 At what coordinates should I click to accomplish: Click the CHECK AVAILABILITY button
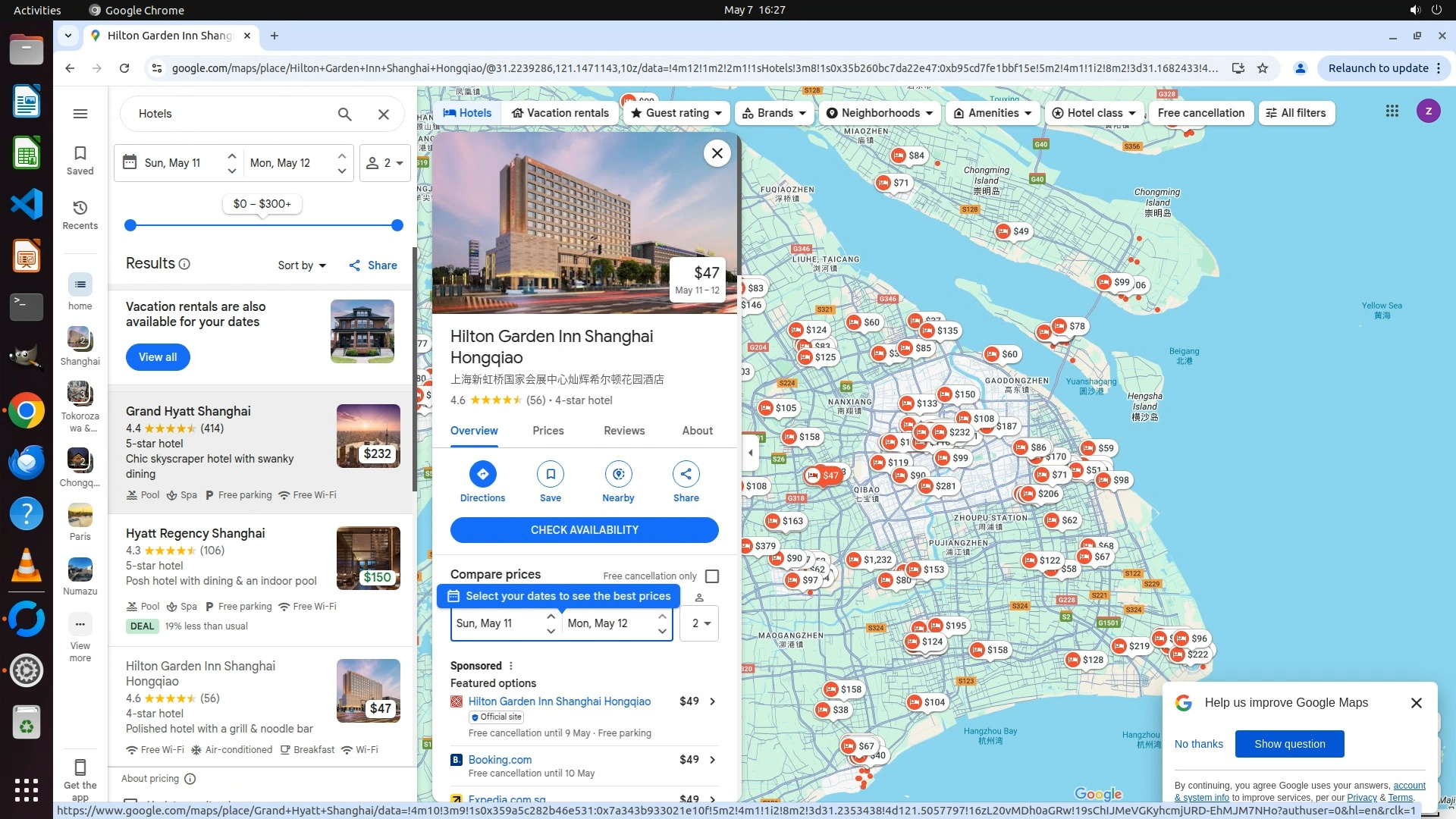584,530
